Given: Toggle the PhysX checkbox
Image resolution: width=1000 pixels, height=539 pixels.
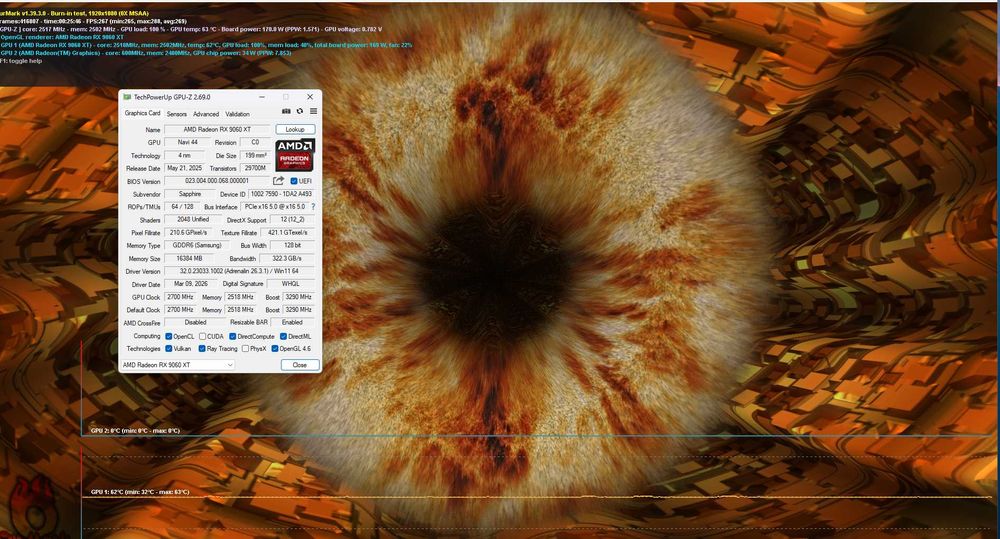Looking at the screenshot, I should [246, 348].
